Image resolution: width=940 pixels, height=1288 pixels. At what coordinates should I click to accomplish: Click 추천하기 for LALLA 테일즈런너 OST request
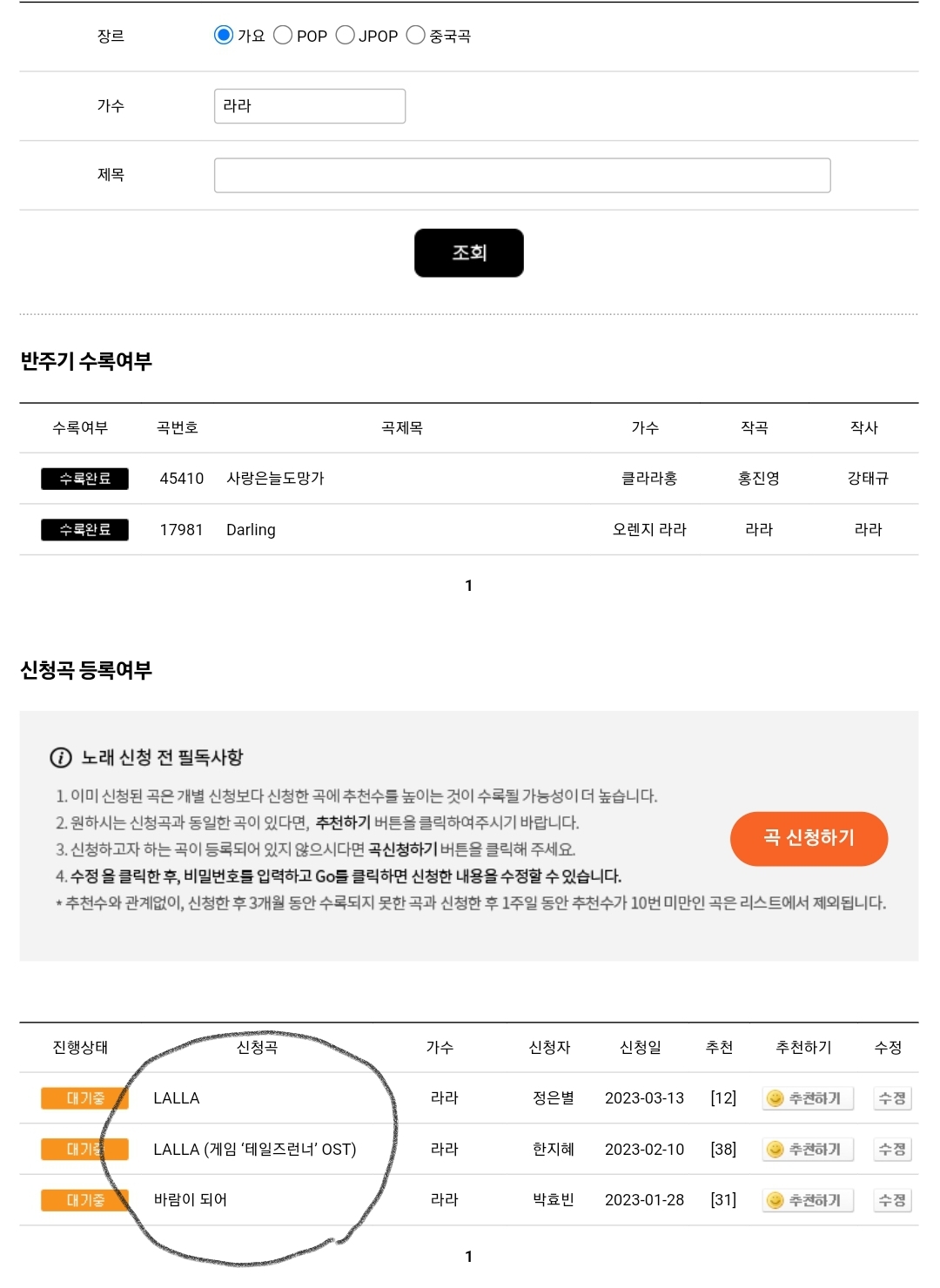point(808,1150)
